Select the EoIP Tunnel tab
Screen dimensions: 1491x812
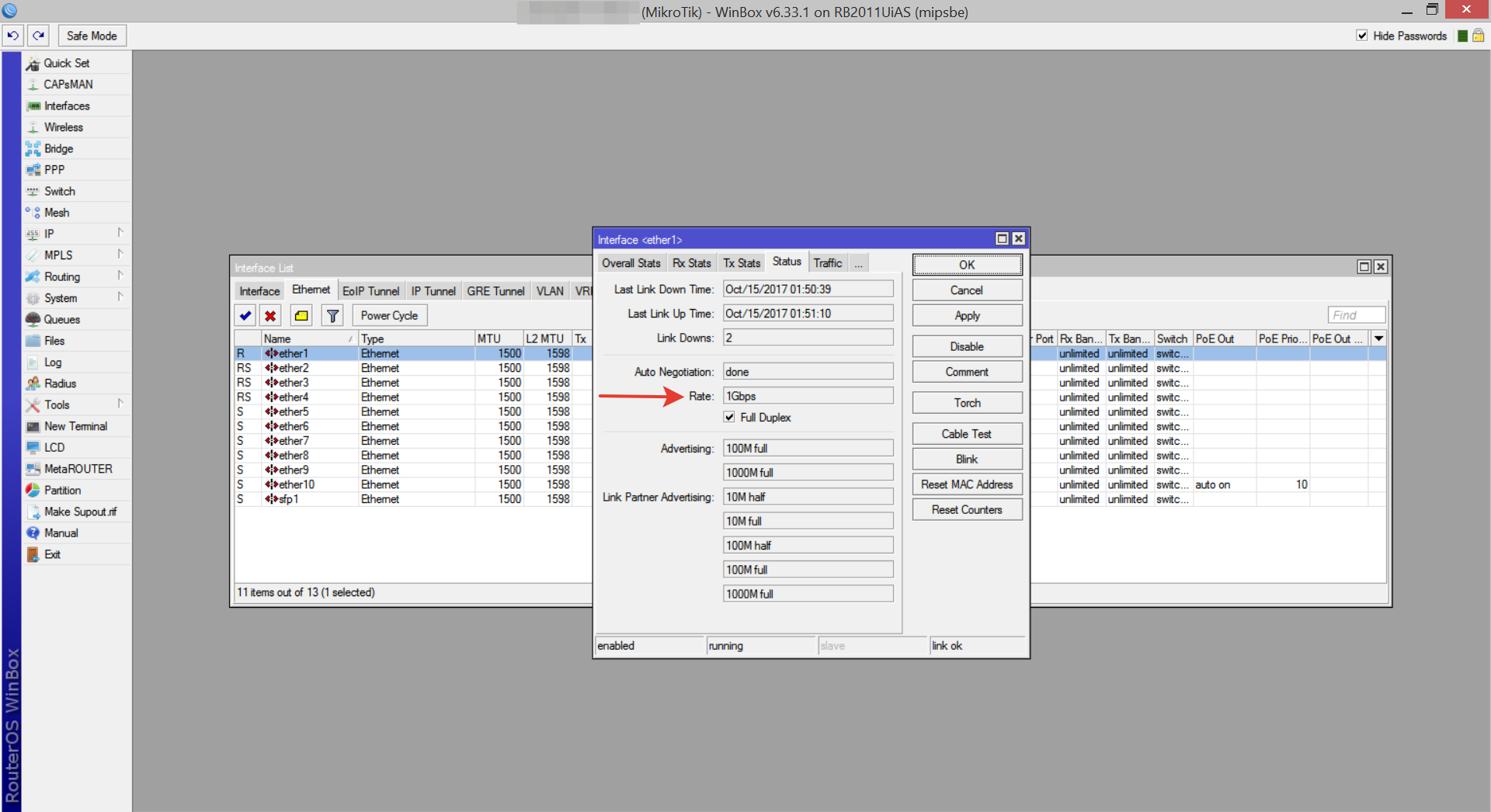370,291
